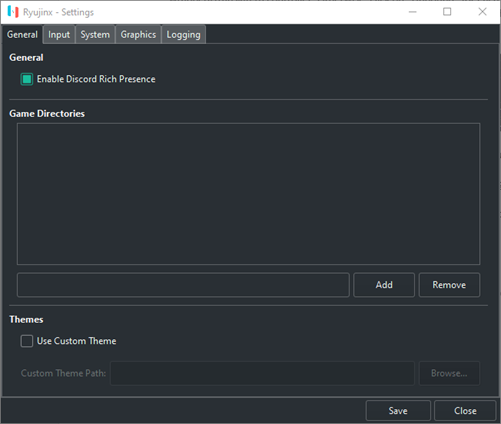The width and height of the screenshot is (501, 424).
Task: Maximize the Ryujinx Settings window
Action: coord(447,12)
